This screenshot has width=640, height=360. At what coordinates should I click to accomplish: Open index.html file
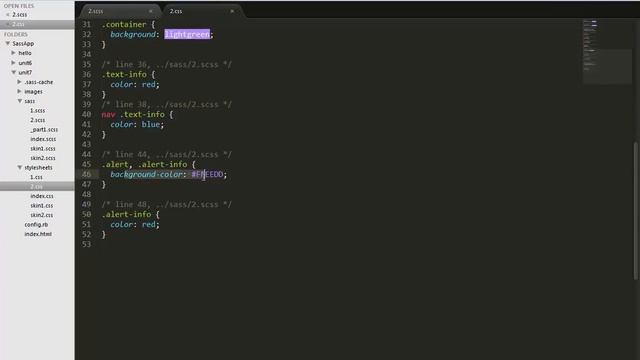(38, 234)
